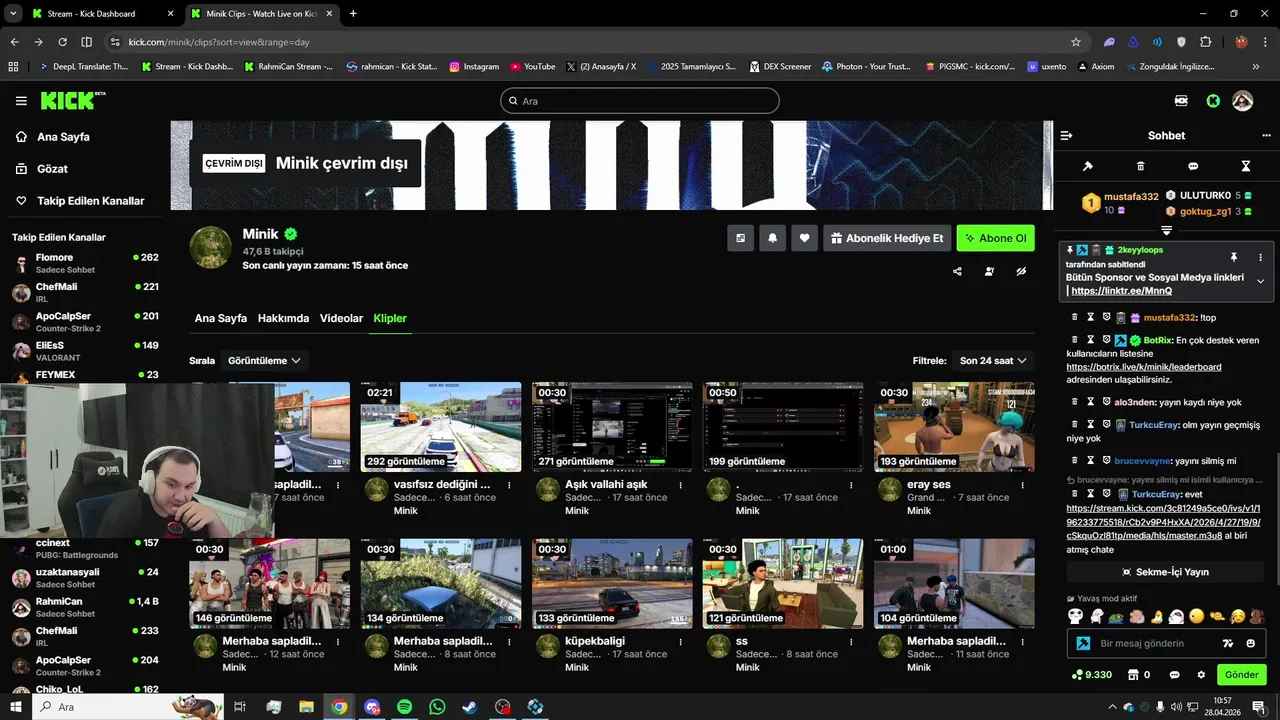This screenshot has width=1280, height=720.
Task: Open the Flomore channel in sidebar
Action: pyautogui.click(x=85, y=263)
